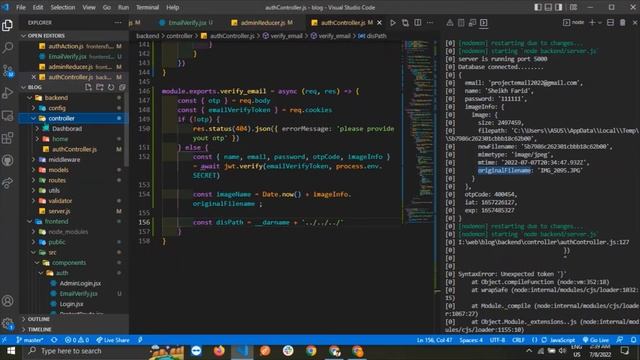
Task: Click controller breadcrumb in editor path
Action: point(179,36)
